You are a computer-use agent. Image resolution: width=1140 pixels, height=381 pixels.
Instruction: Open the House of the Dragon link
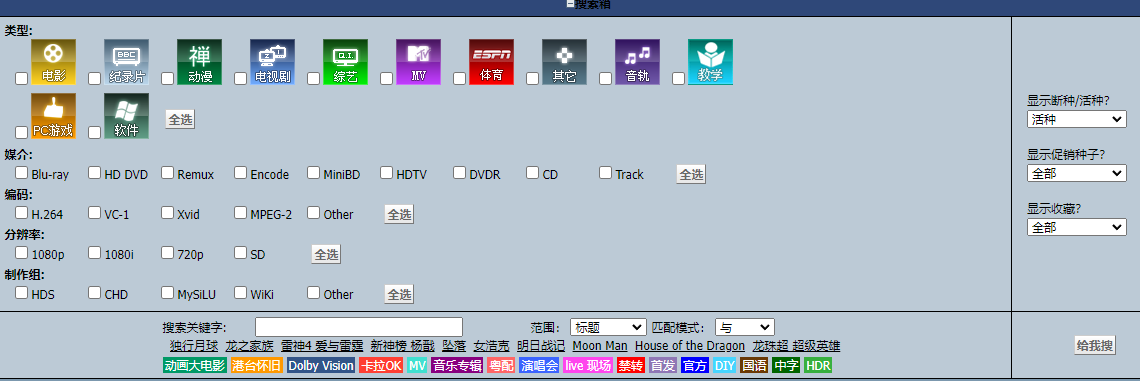click(x=690, y=346)
